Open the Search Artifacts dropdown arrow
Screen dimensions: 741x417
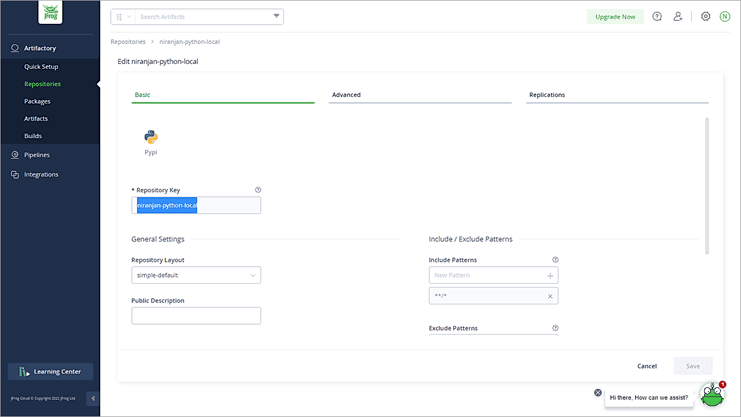[x=276, y=17]
